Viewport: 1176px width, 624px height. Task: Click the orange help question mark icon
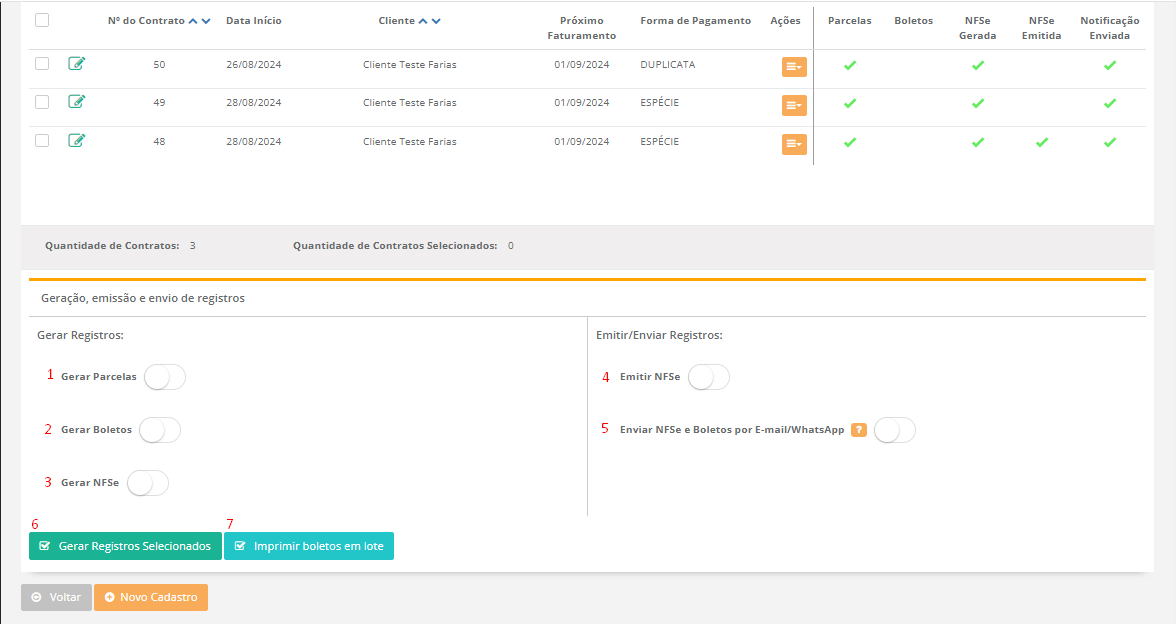[858, 430]
